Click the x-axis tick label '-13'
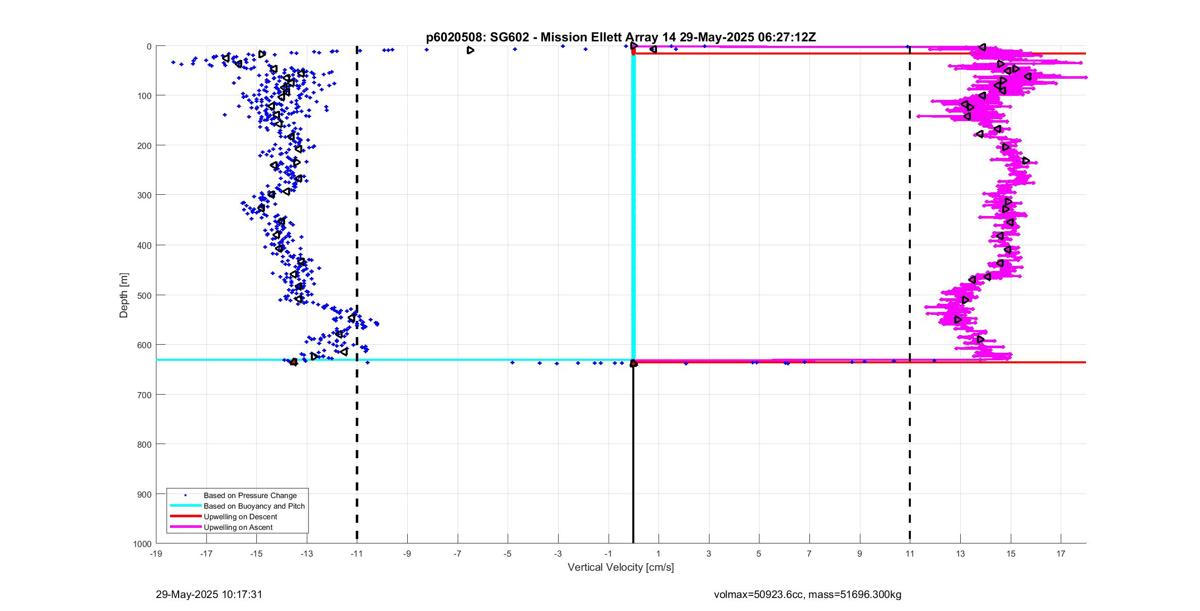The width and height of the screenshot is (1200, 611). pyautogui.click(x=306, y=553)
